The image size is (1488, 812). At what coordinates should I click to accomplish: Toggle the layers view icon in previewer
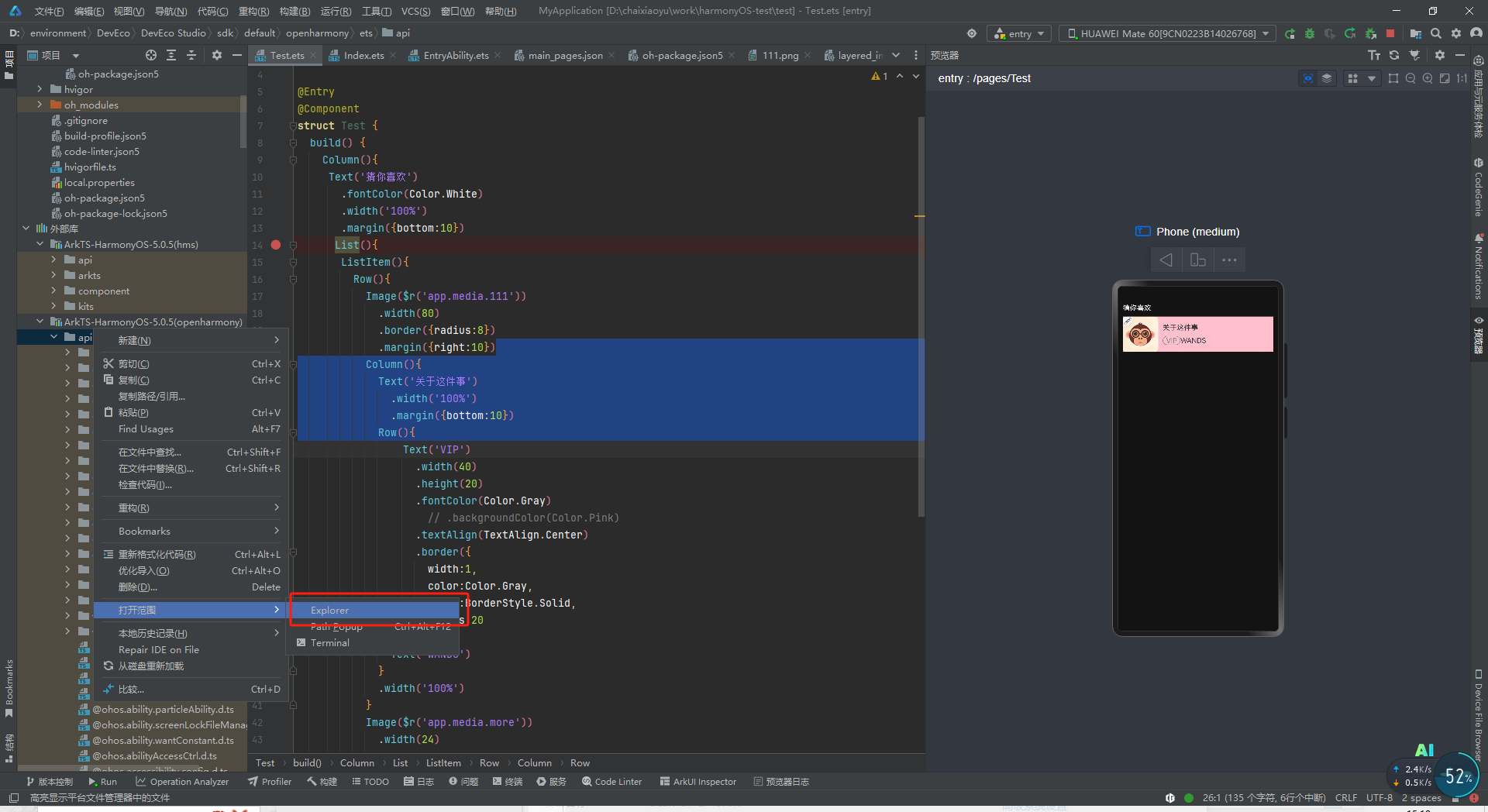pos(1327,78)
